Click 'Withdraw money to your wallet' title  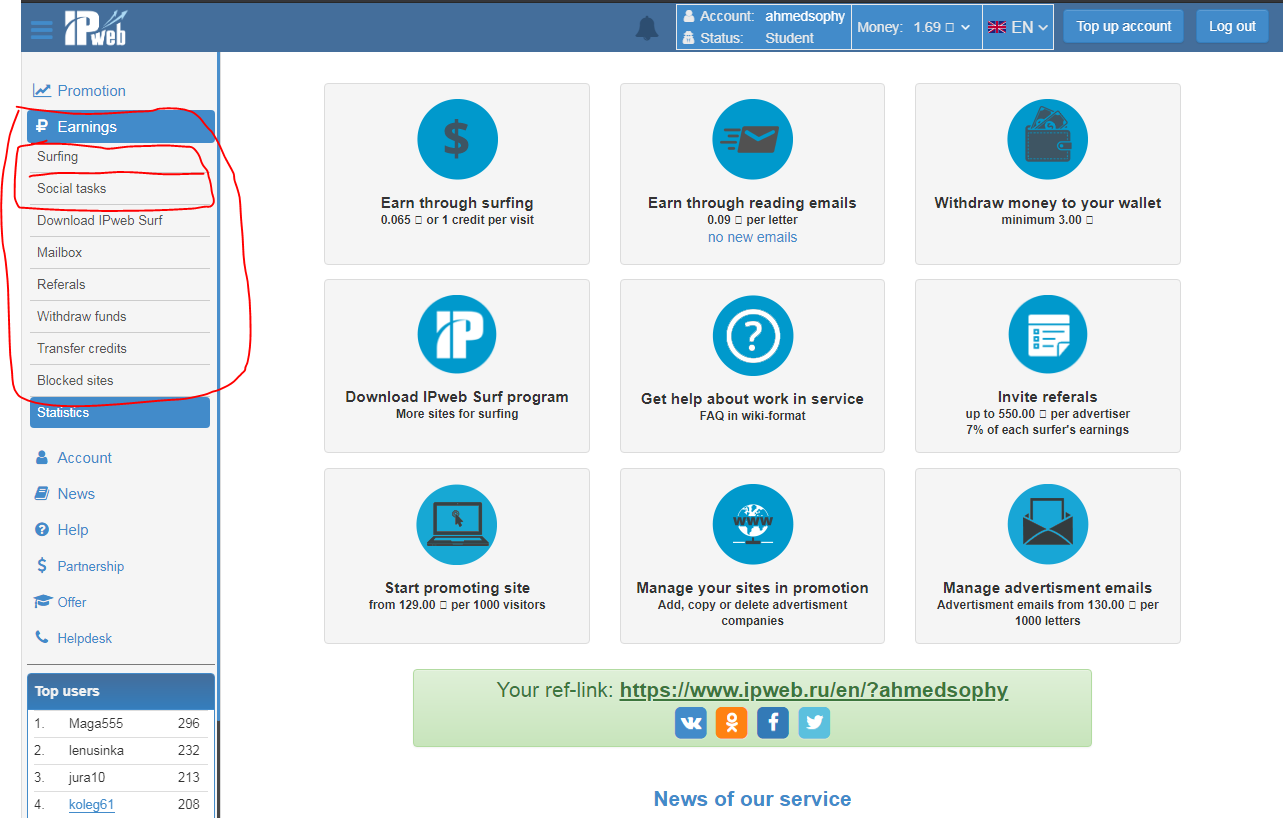pos(1047,203)
